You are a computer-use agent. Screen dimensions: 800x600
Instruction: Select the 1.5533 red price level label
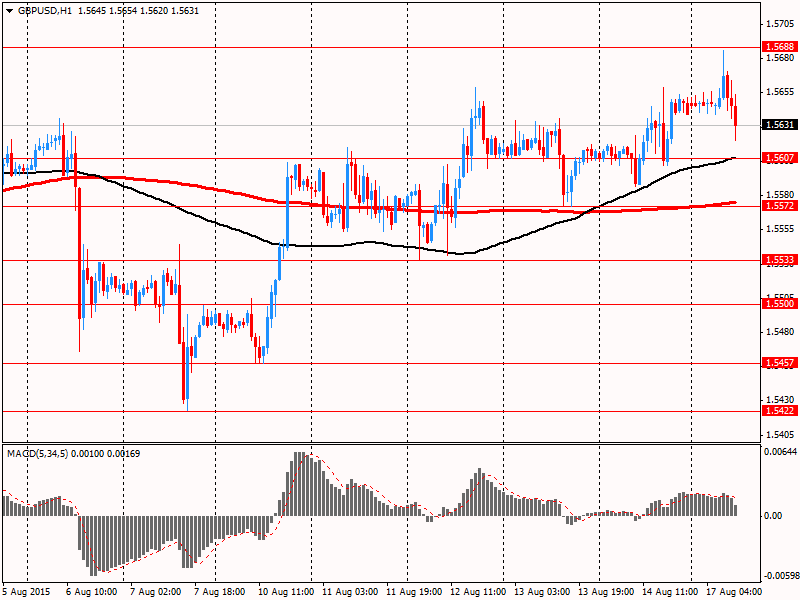point(779,260)
